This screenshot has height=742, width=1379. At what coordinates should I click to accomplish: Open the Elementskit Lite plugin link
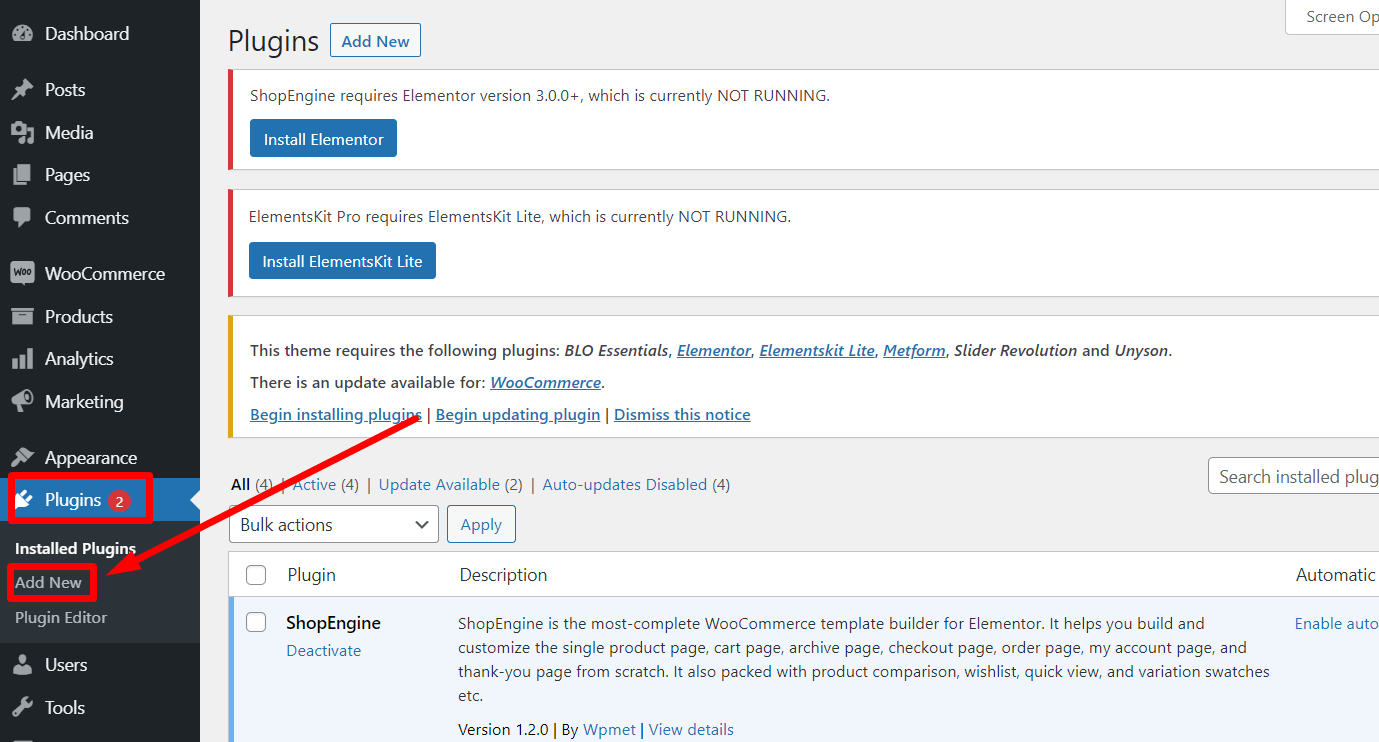click(817, 351)
